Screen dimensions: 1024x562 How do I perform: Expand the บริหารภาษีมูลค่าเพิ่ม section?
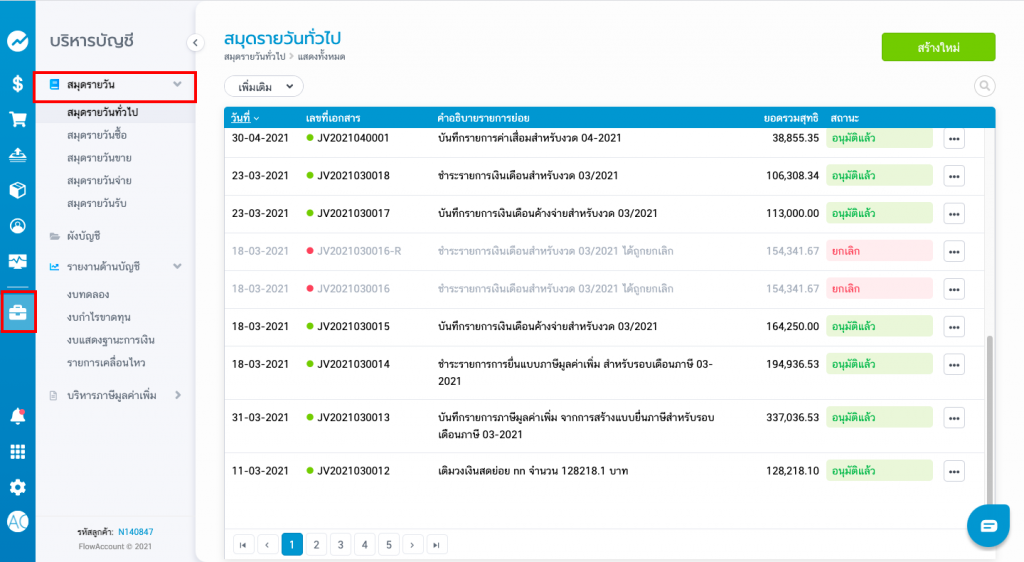point(178,395)
